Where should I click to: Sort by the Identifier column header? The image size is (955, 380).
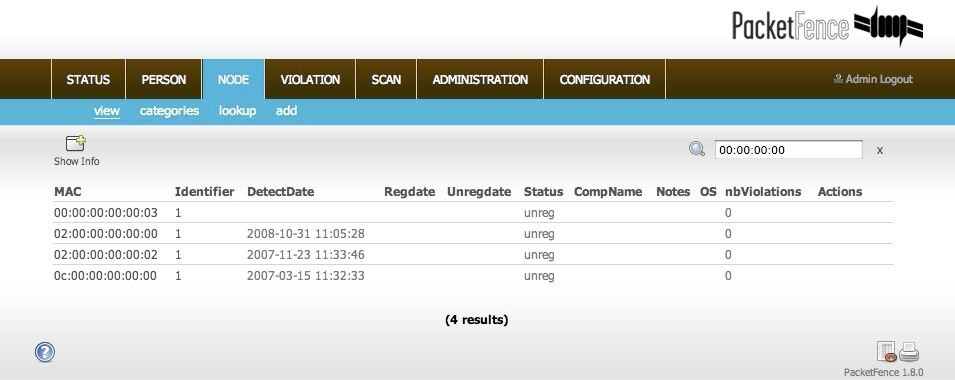205,192
